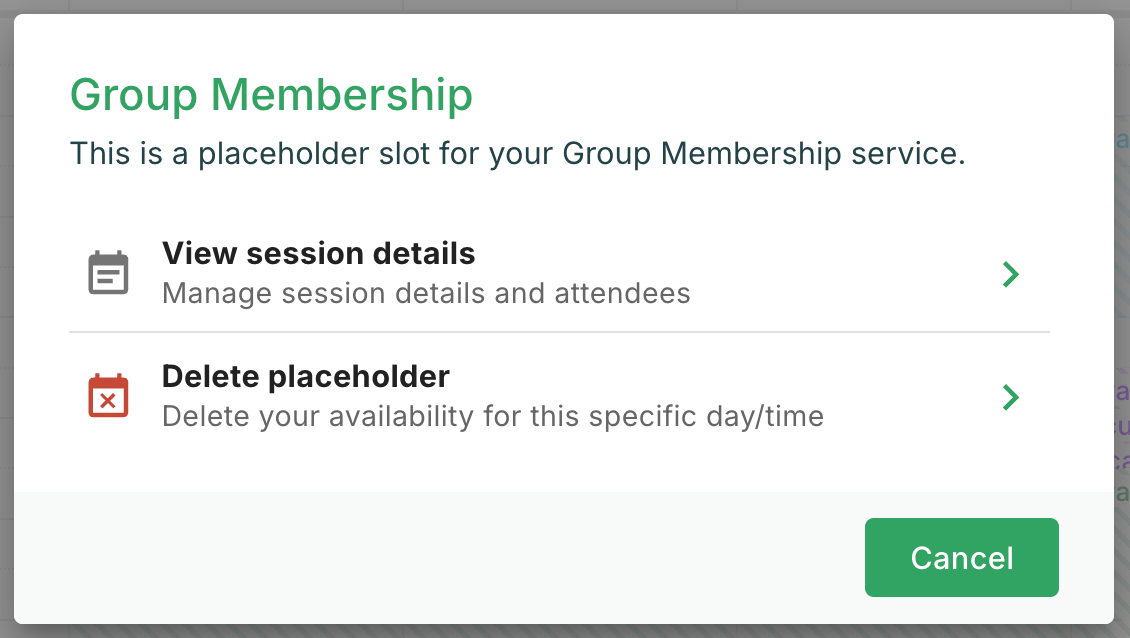
Task: Click the "Group Membership" dialog heading
Action: click(271, 96)
